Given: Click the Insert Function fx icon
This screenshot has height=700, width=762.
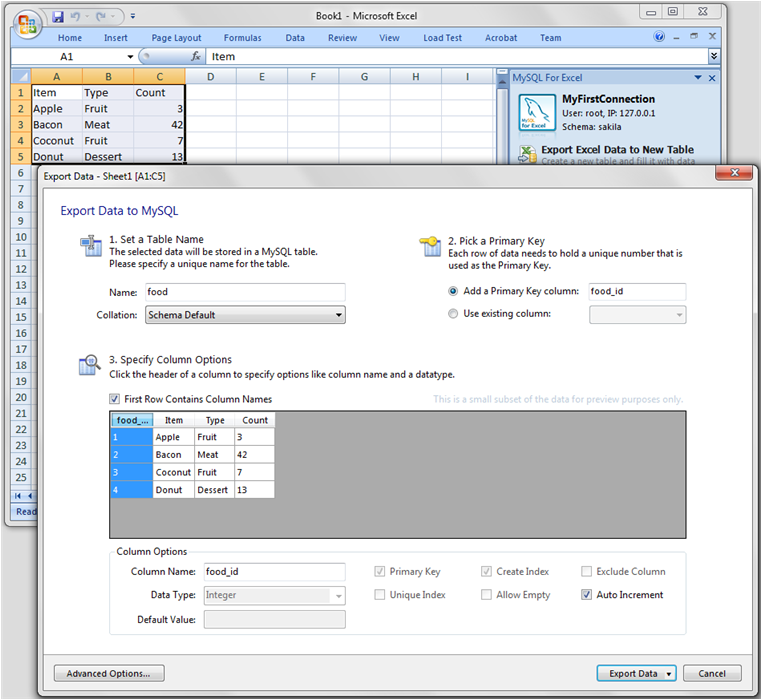Looking at the screenshot, I should click(196, 57).
